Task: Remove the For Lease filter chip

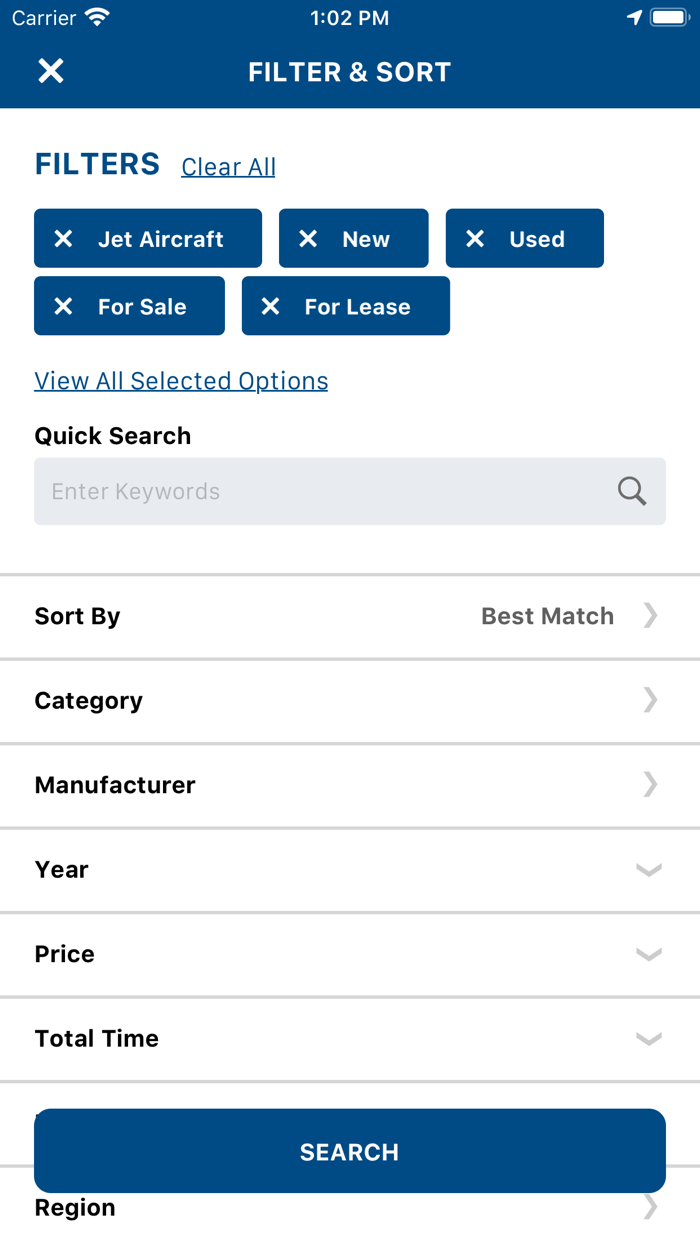Action: [x=270, y=307]
